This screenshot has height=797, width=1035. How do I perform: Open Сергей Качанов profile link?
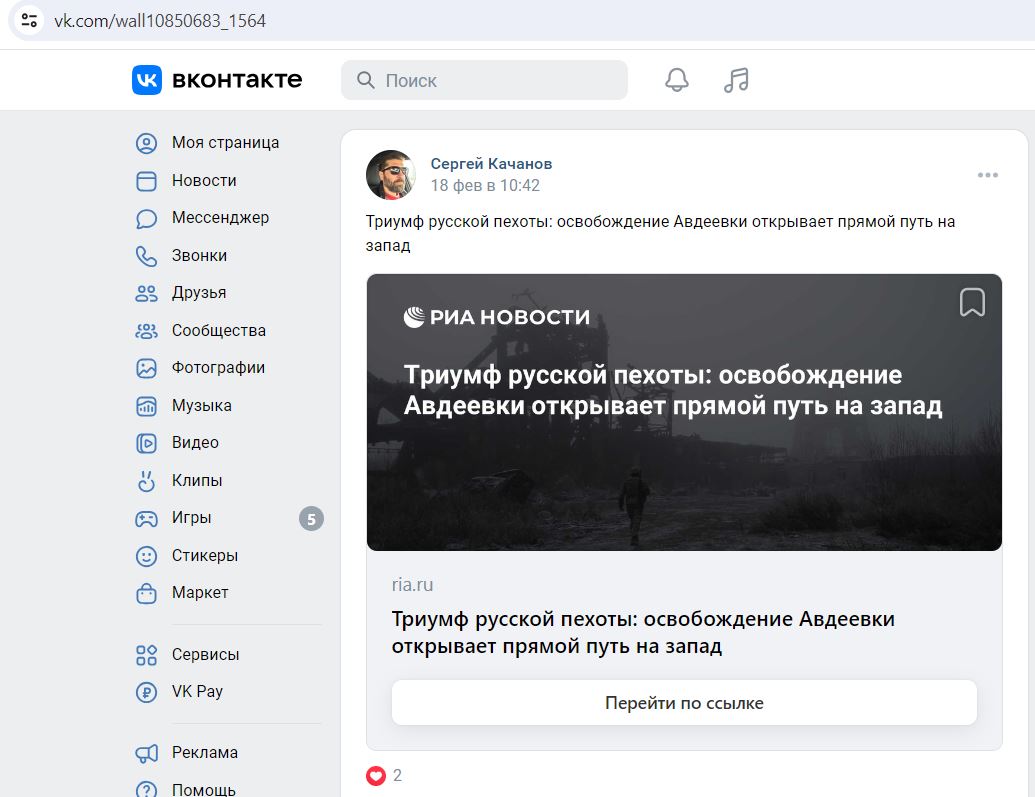[x=491, y=164]
